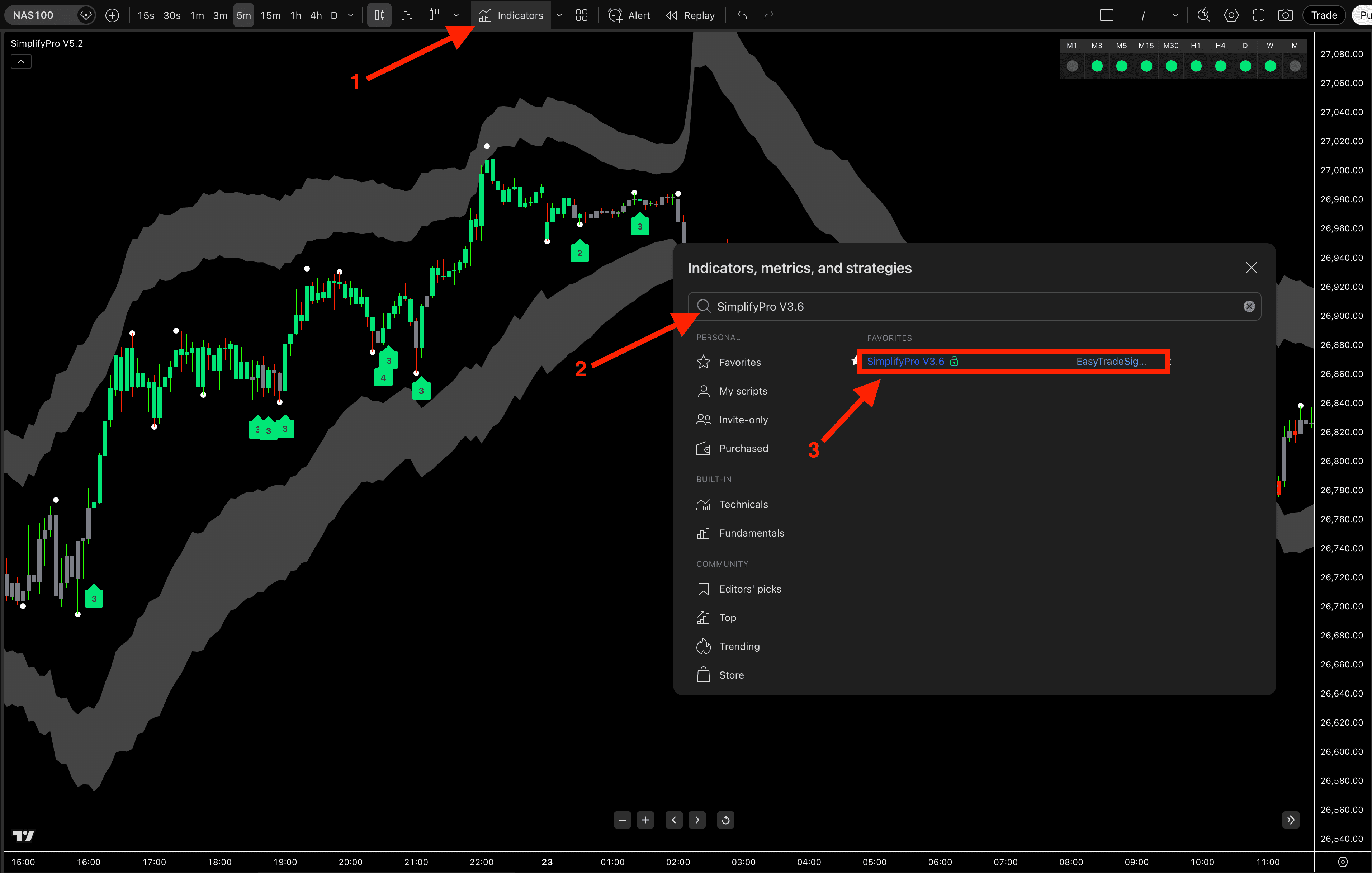The width and height of the screenshot is (1372, 873).
Task: Open the quick search icon
Action: 1203,15
